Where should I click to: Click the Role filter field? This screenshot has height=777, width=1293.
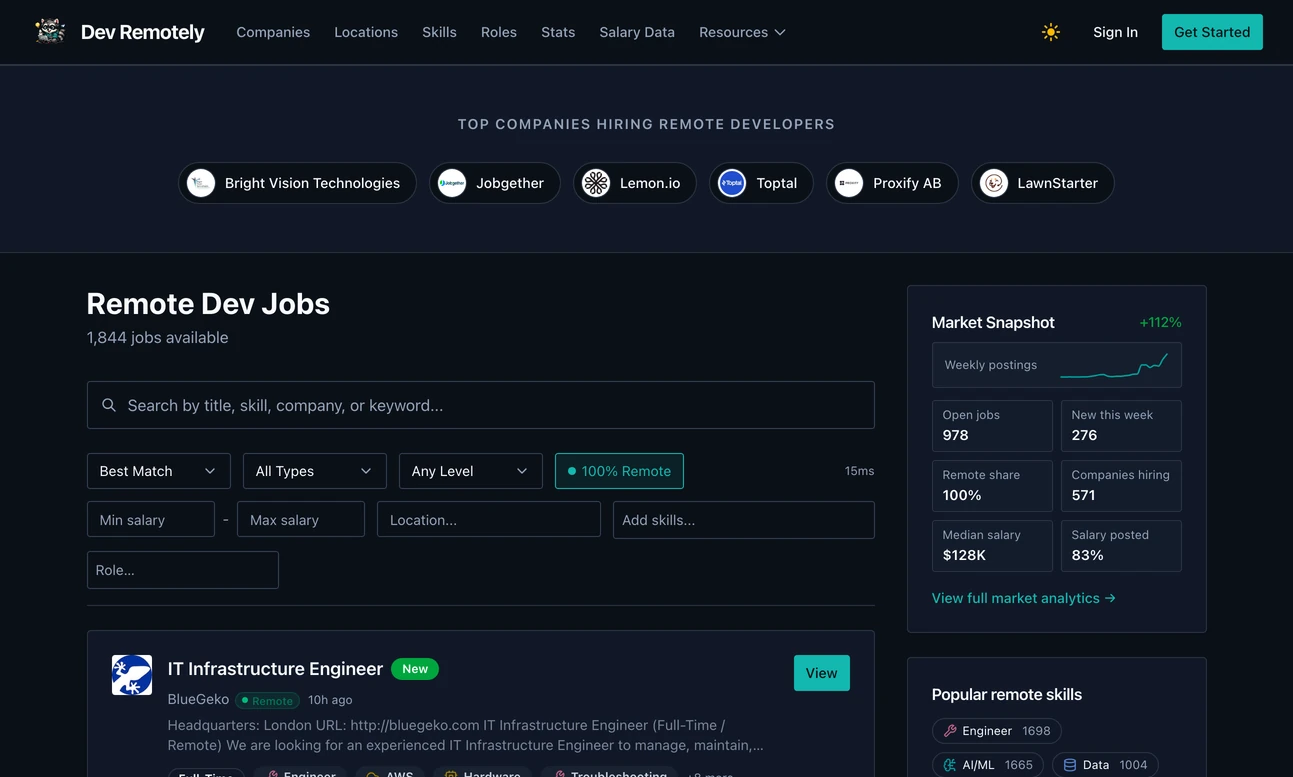click(x=183, y=569)
